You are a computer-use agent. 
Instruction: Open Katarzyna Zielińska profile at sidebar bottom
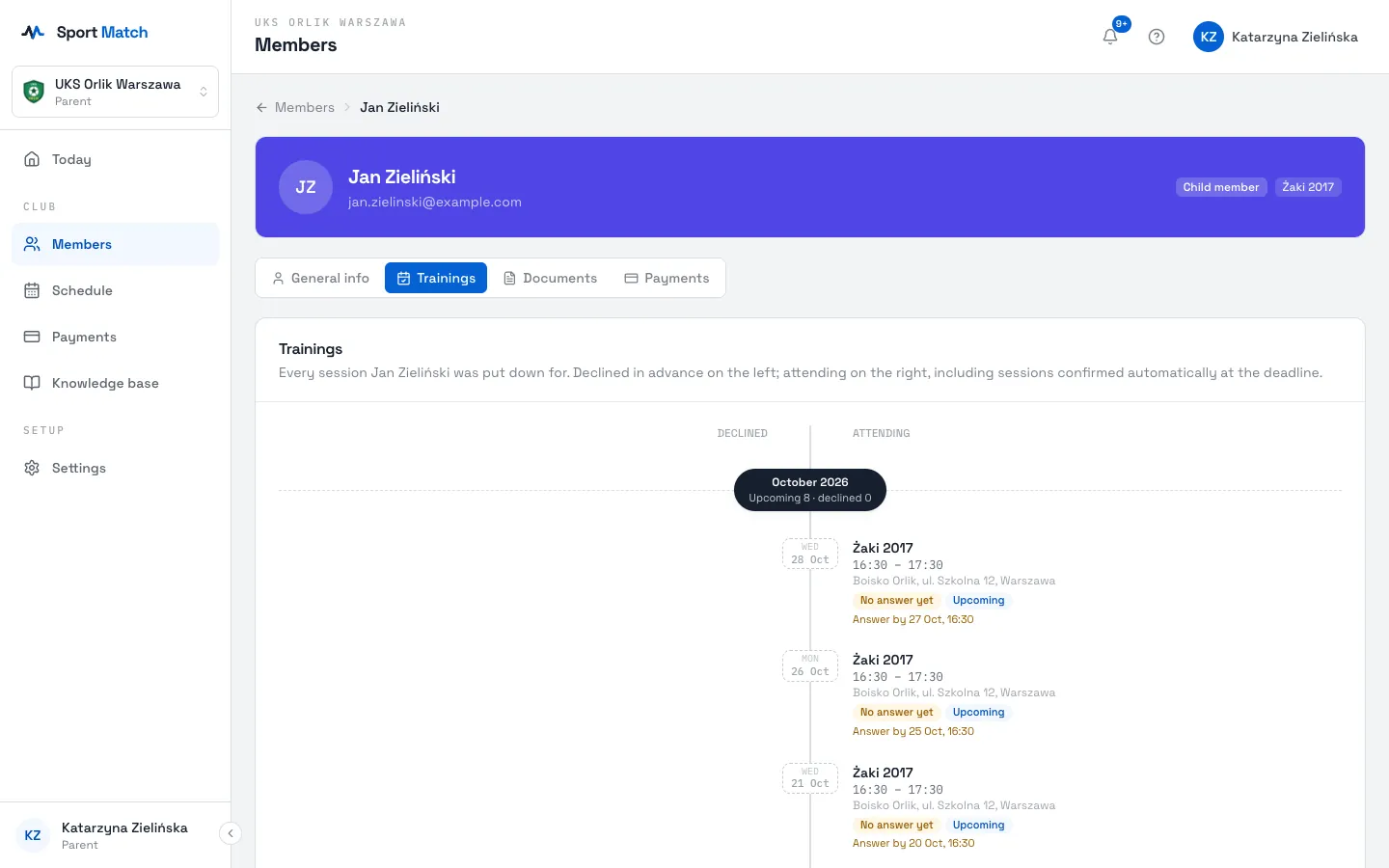(x=115, y=835)
